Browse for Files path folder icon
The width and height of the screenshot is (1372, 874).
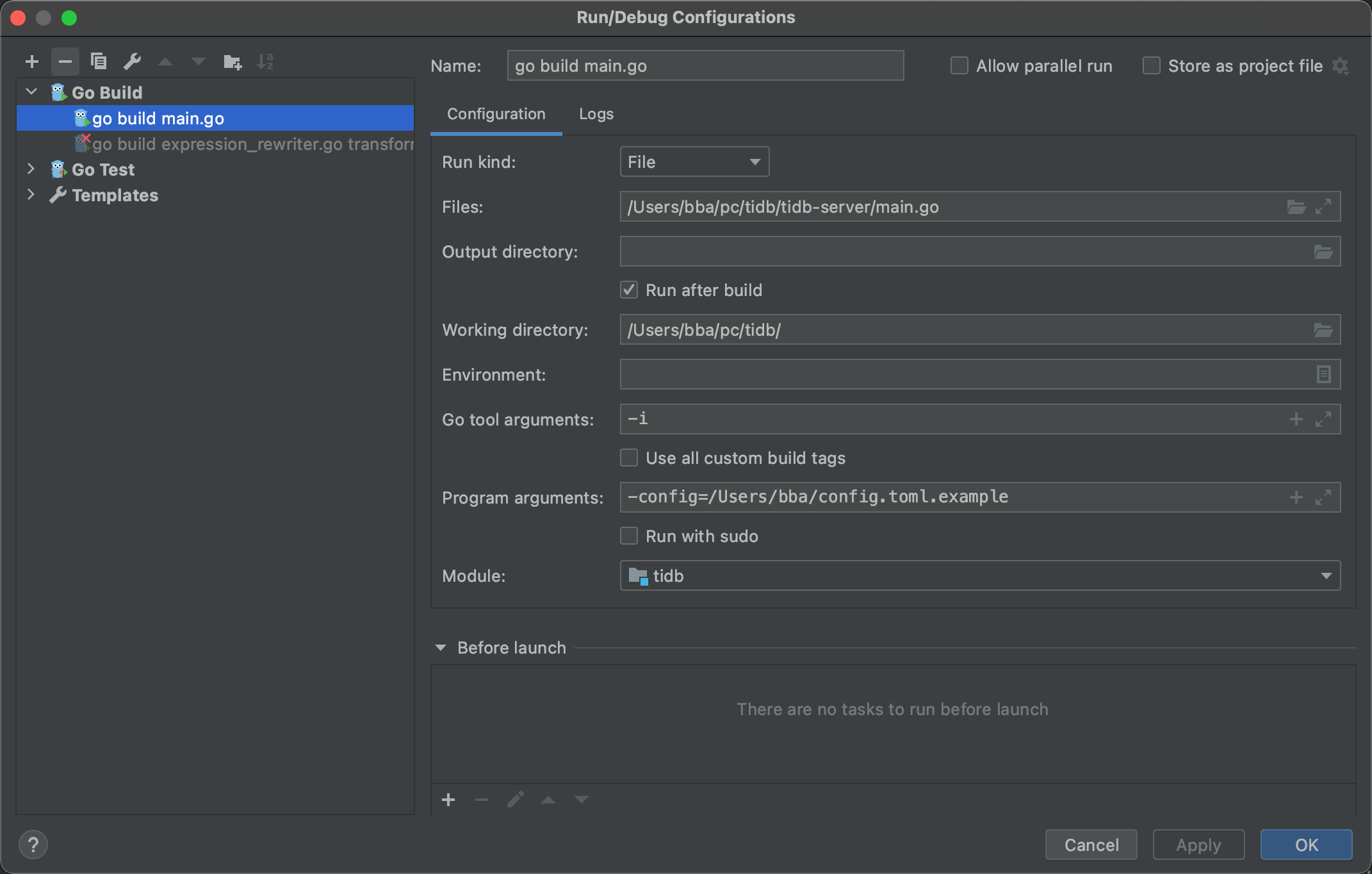[x=1296, y=207]
